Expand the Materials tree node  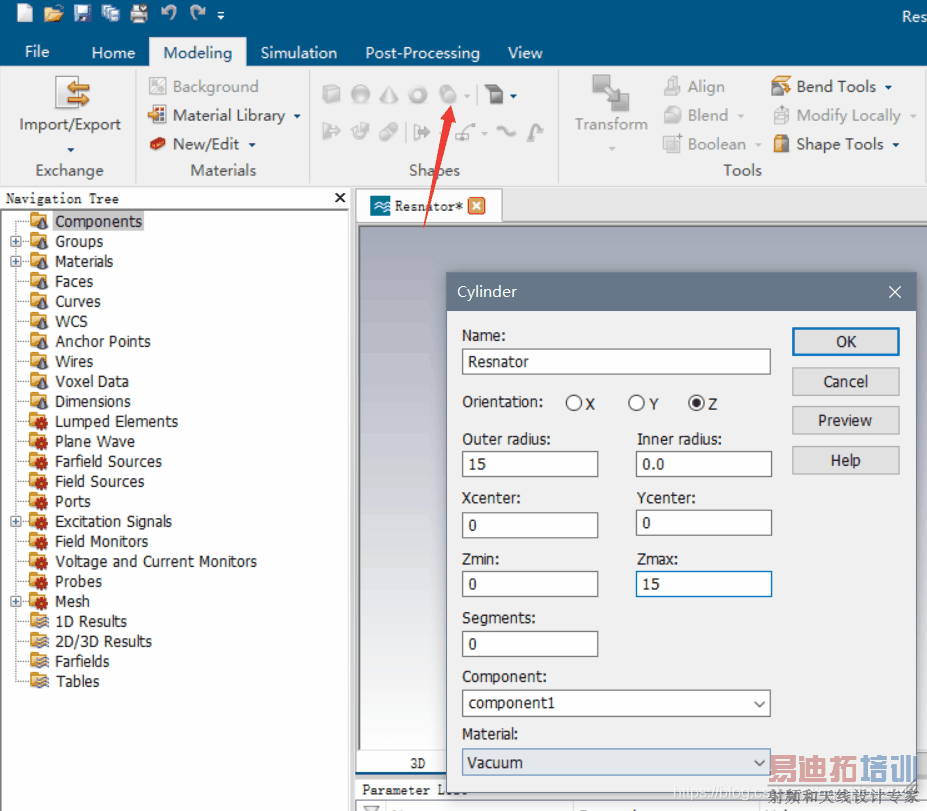click(x=15, y=261)
